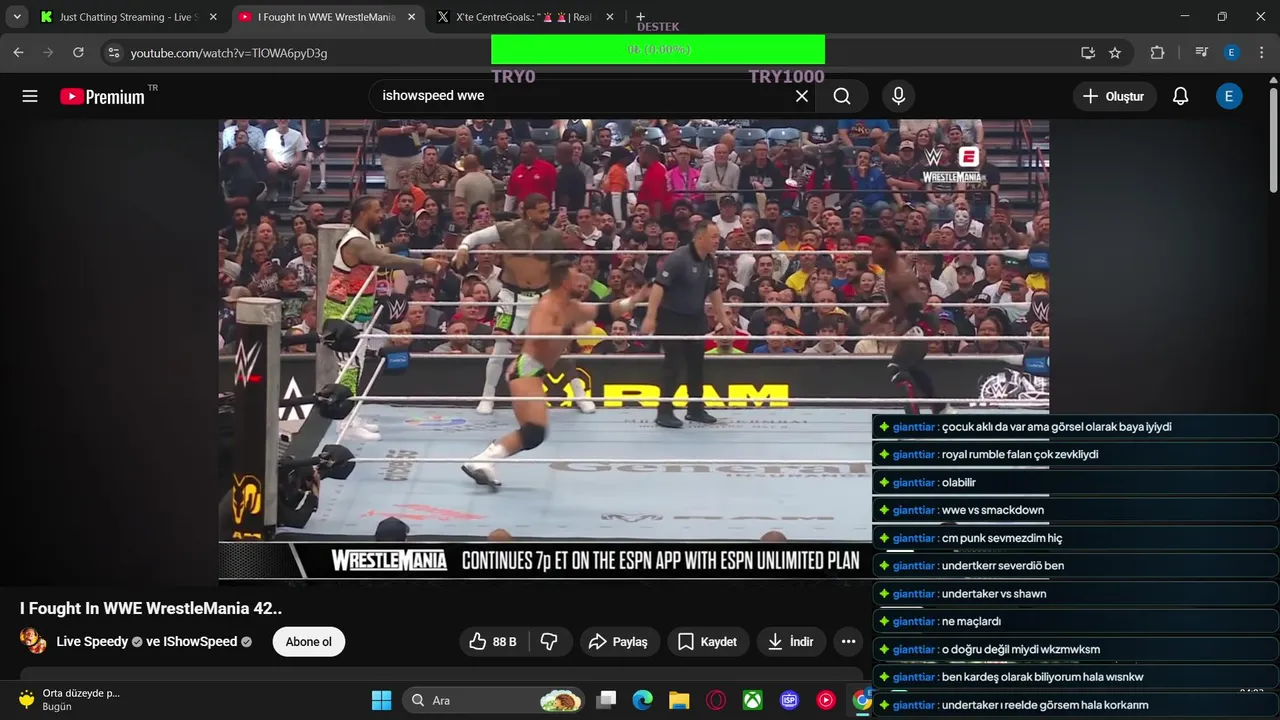
Task: Open the Chrome profile avatar
Action: coord(1231,52)
